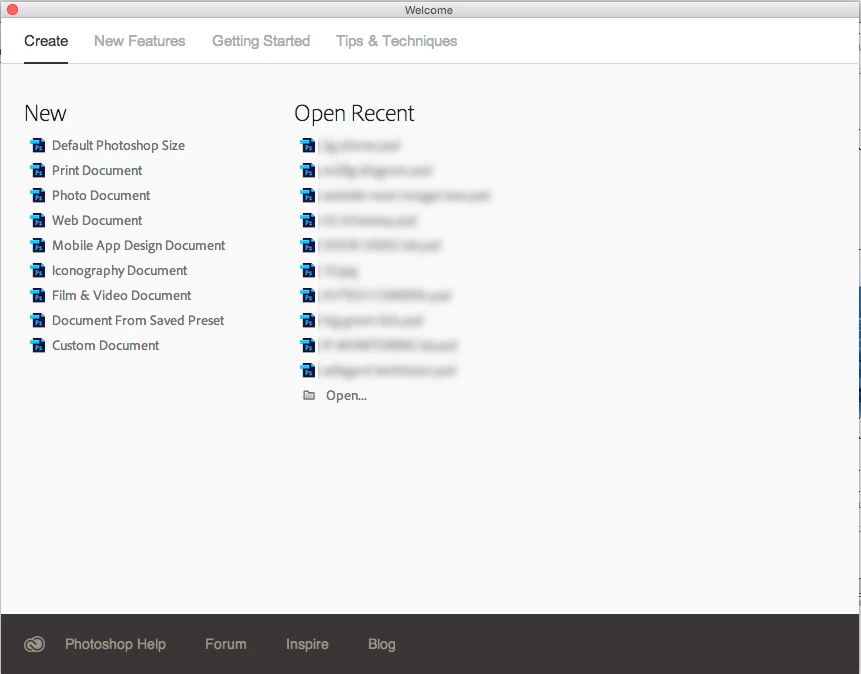The width and height of the screenshot is (861, 674).
Task: Create a new Photo Document
Action: [x=100, y=196]
